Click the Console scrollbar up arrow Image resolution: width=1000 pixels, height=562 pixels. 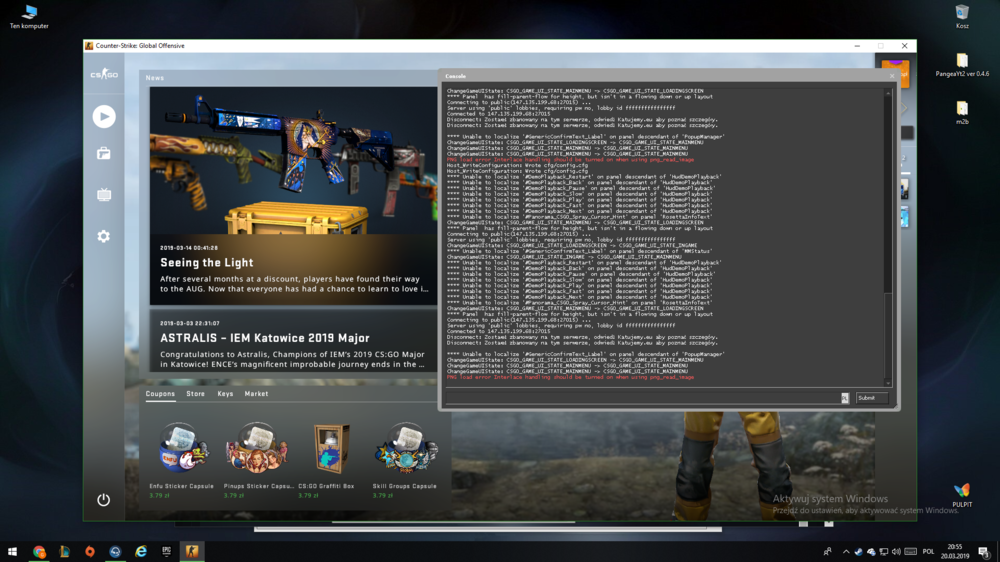[888, 93]
